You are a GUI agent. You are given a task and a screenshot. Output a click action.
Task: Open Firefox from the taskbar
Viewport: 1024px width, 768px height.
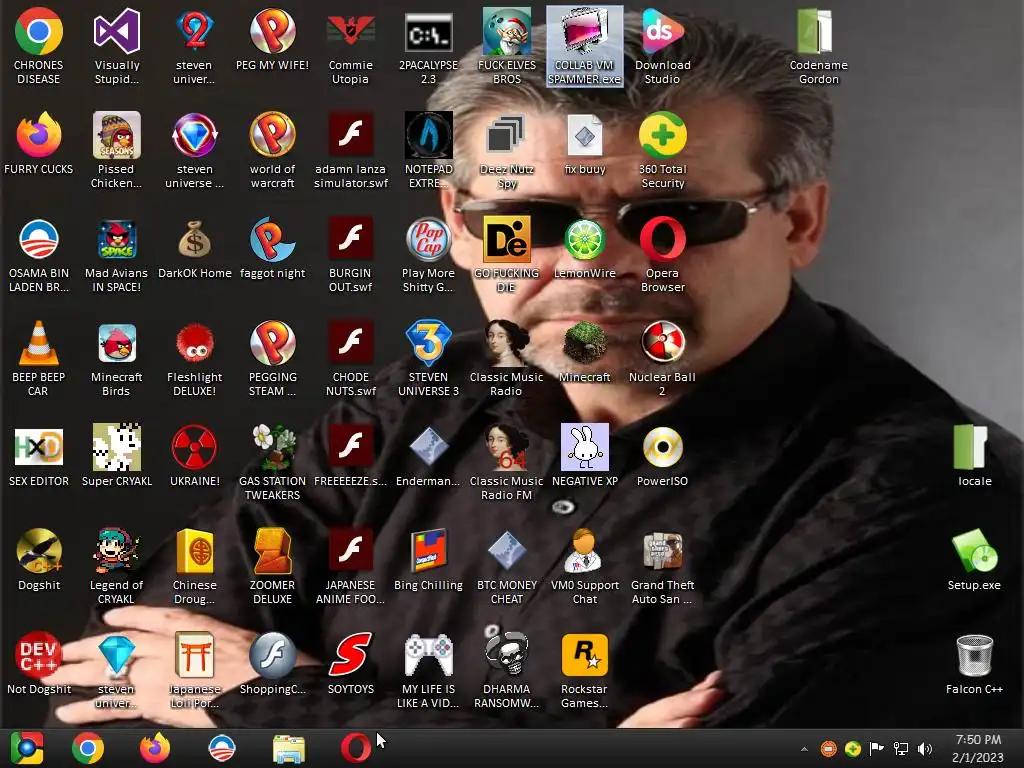coord(155,748)
